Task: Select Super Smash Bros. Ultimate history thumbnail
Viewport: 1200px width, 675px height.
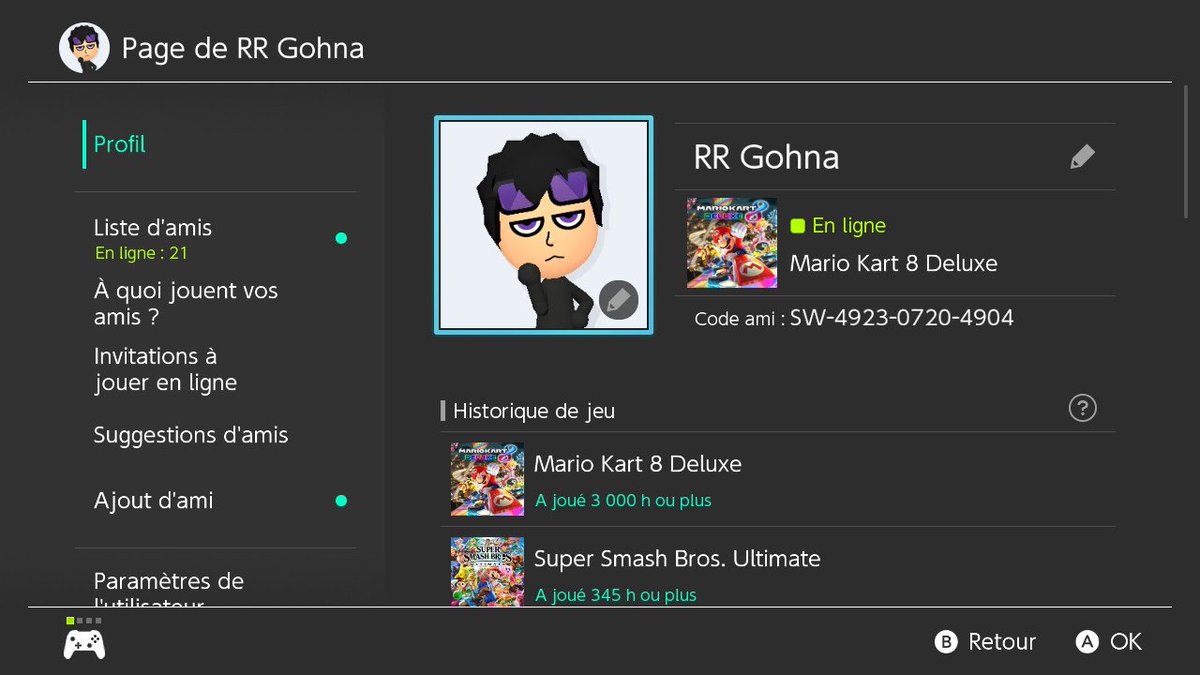Action: [x=487, y=571]
